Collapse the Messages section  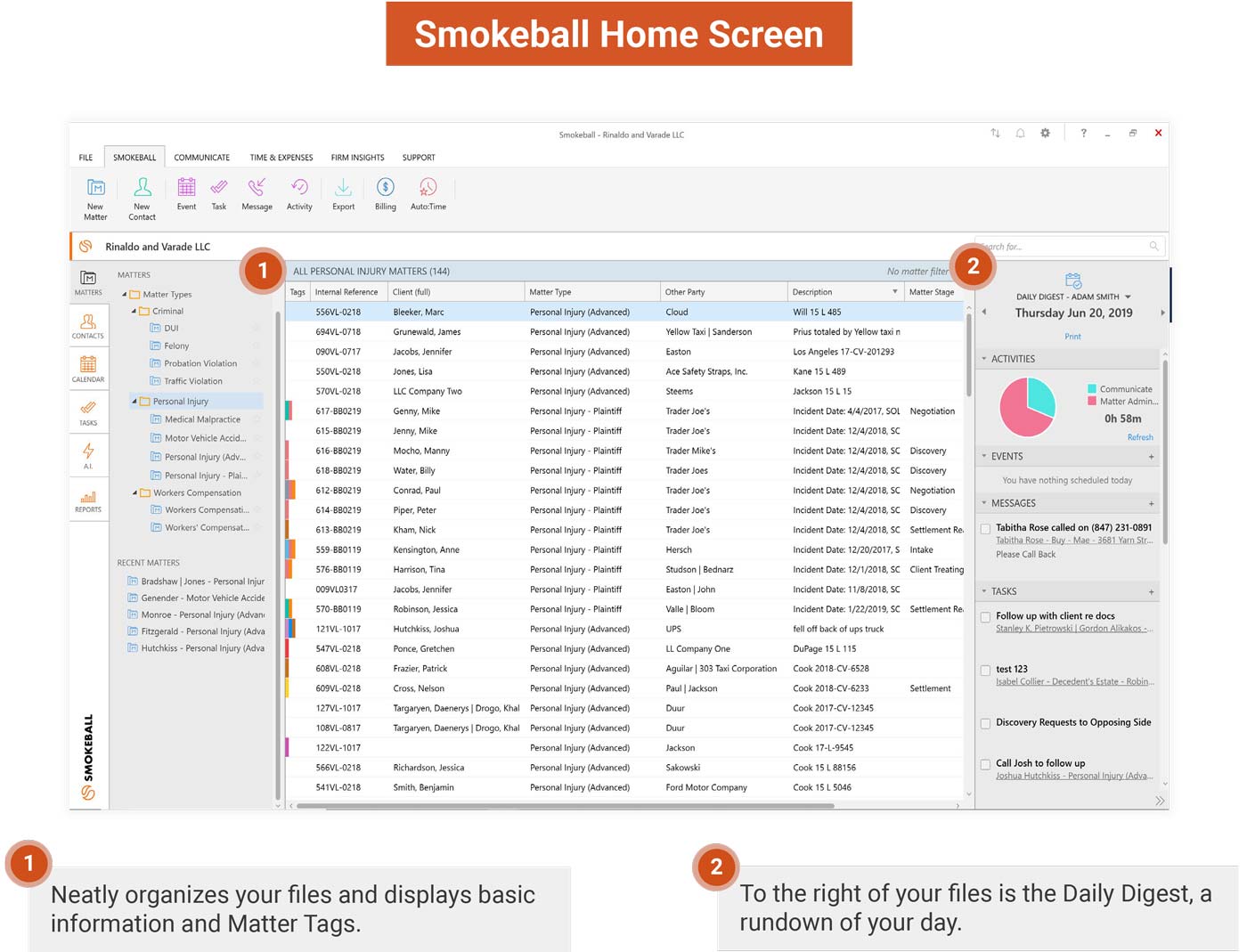pos(984,503)
